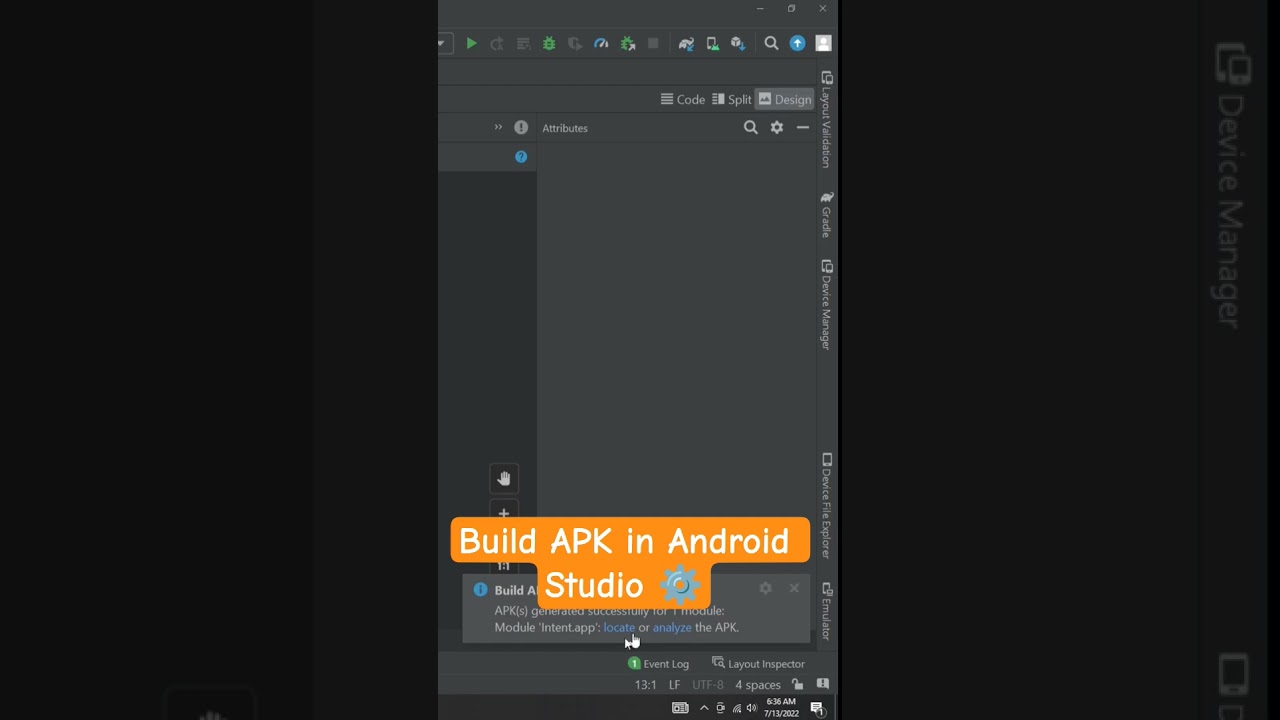Open the Wi-Fi network tray icon
This screenshot has height=720, width=1280.
click(x=737, y=708)
